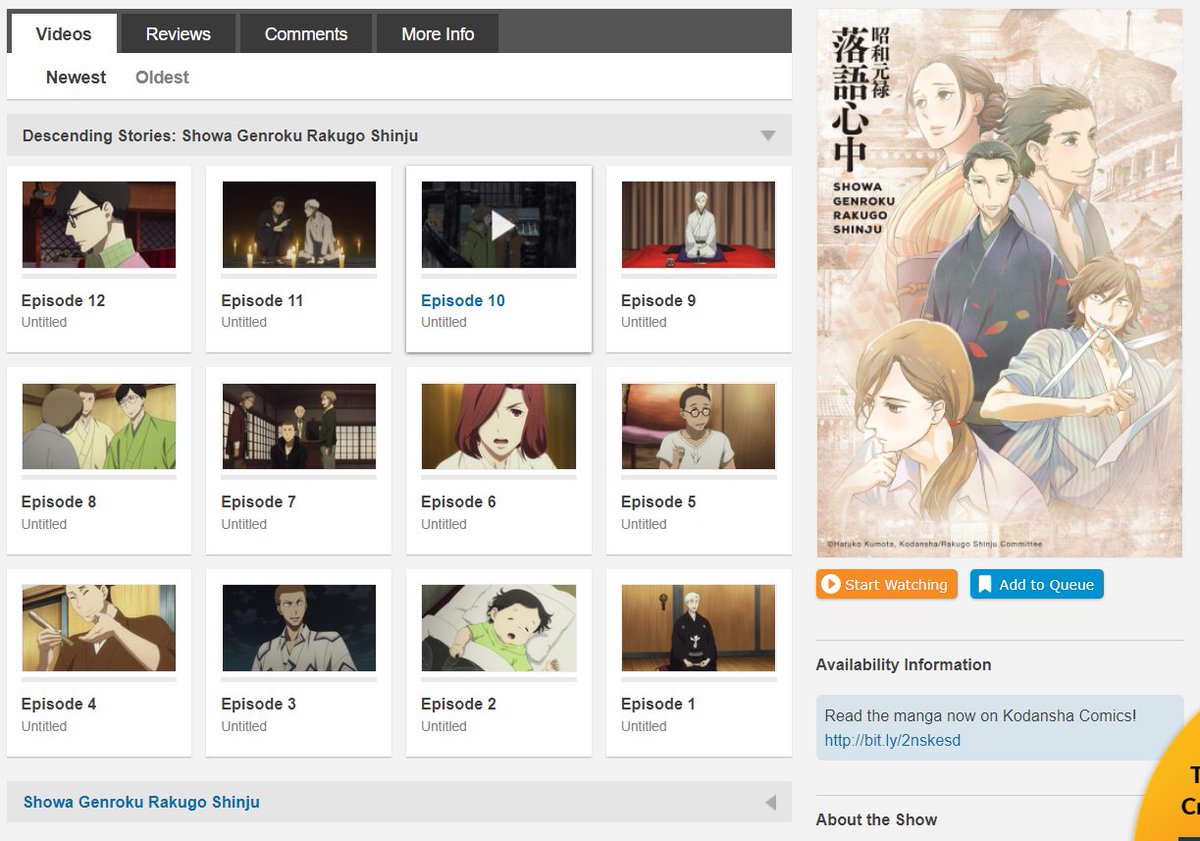Image resolution: width=1200 pixels, height=841 pixels.
Task: Open the Episode 12 thumbnail
Action: (99, 224)
